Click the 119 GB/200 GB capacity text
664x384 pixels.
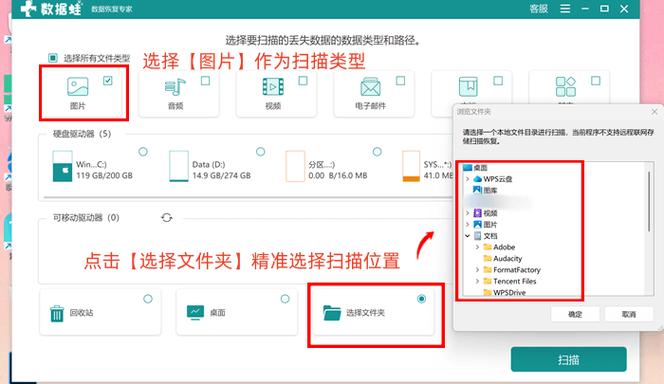[x=105, y=175]
